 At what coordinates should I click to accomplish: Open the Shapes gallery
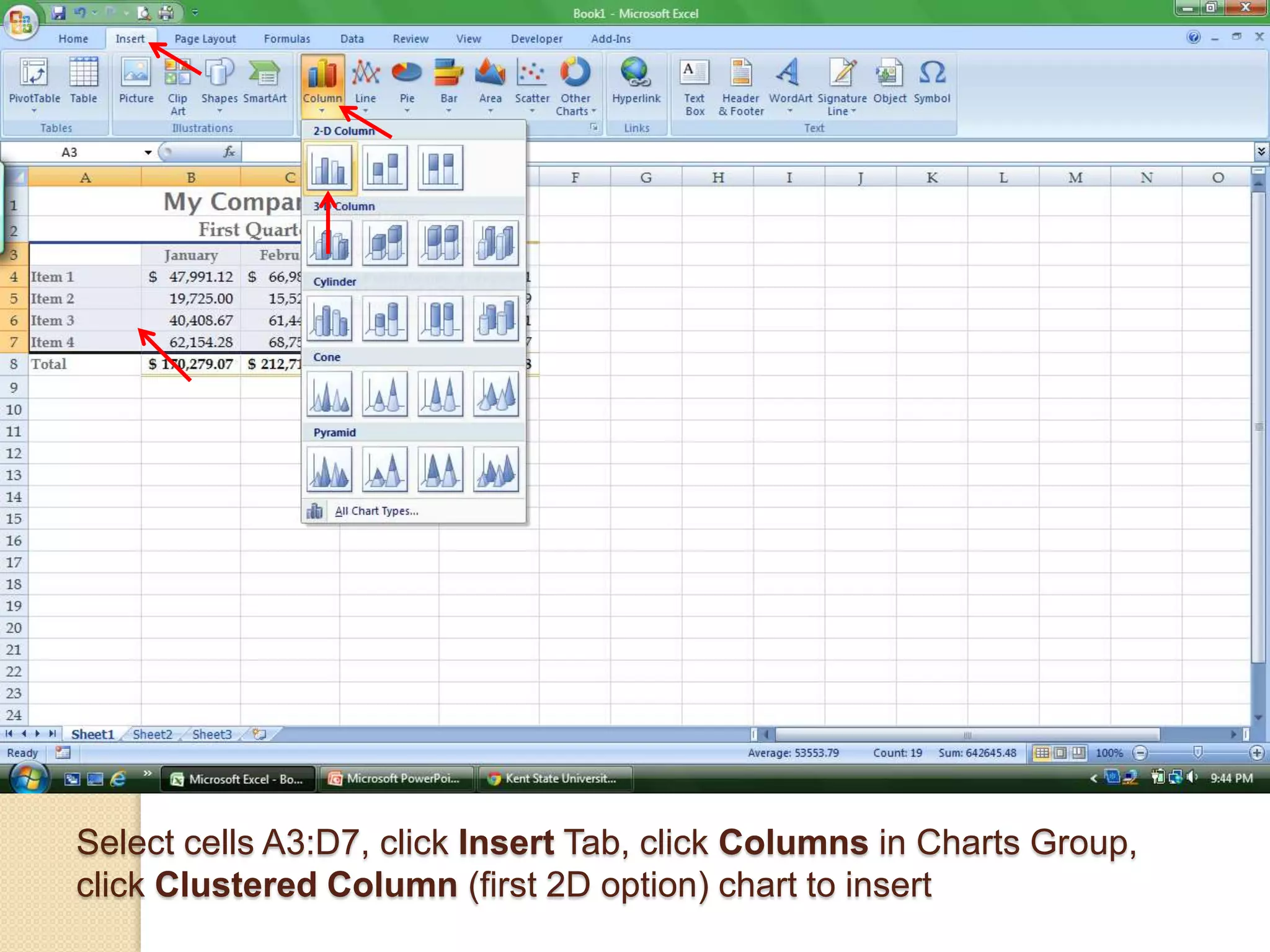[x=220, y=86]
